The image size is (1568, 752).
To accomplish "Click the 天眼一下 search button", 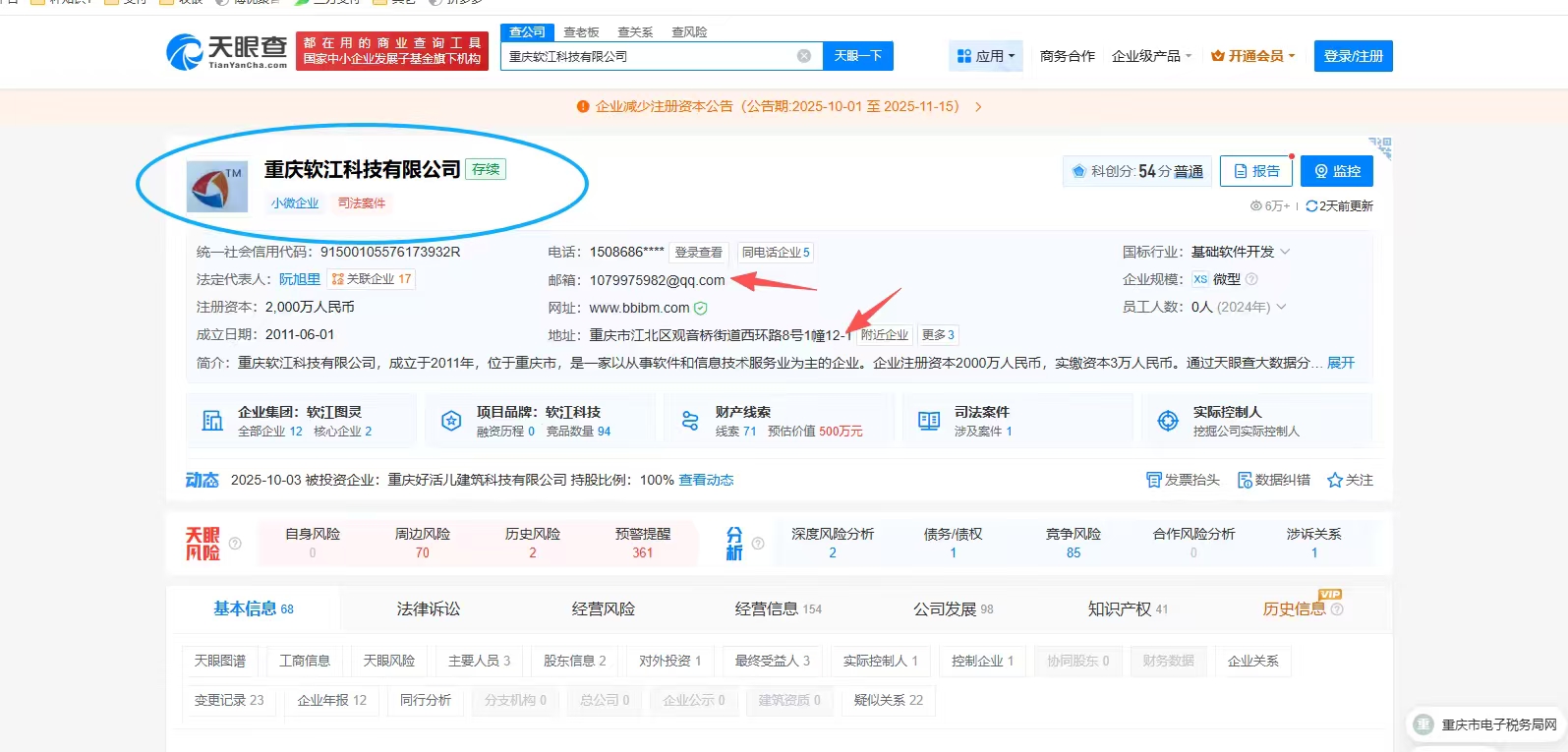I will [858, 56].
